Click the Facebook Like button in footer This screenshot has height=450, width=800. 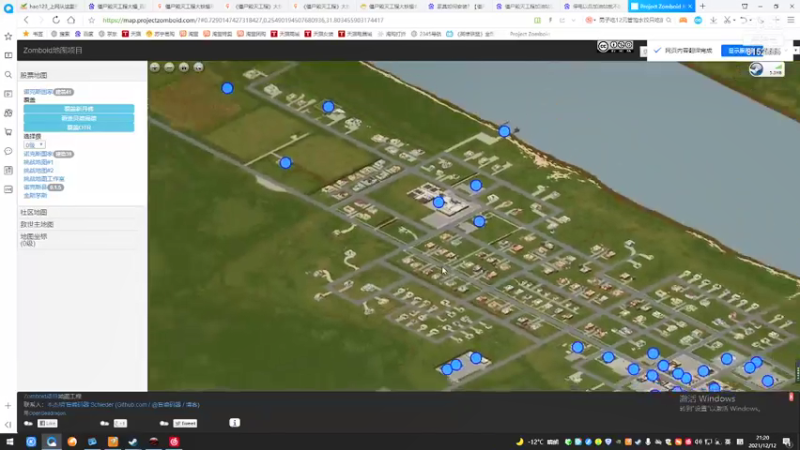tap(47, 423)
